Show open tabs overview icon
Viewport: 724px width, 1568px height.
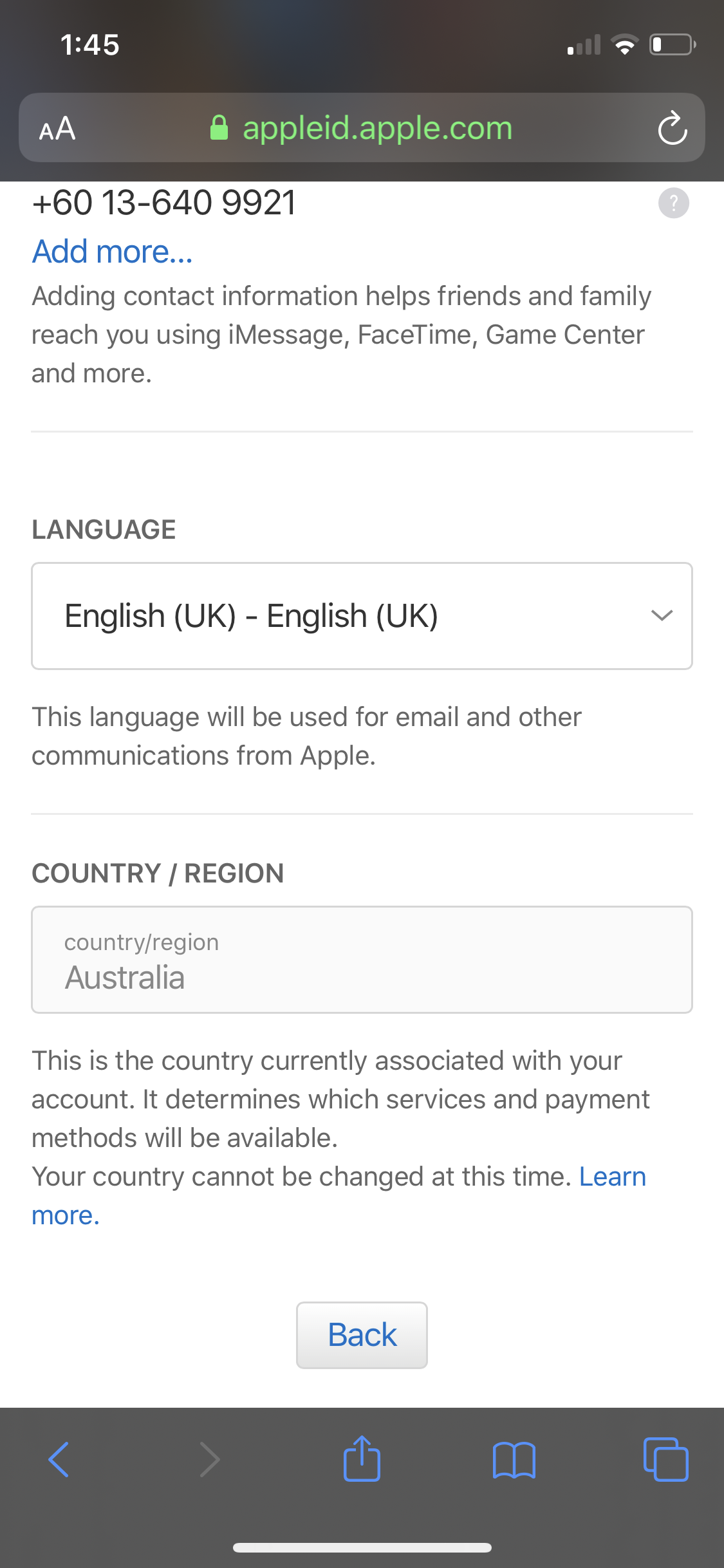pos(665,1459)
